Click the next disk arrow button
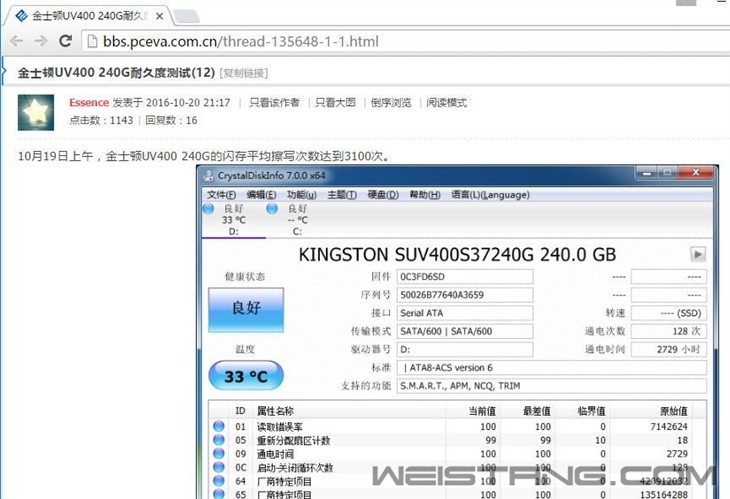 (x=697, y=255)
